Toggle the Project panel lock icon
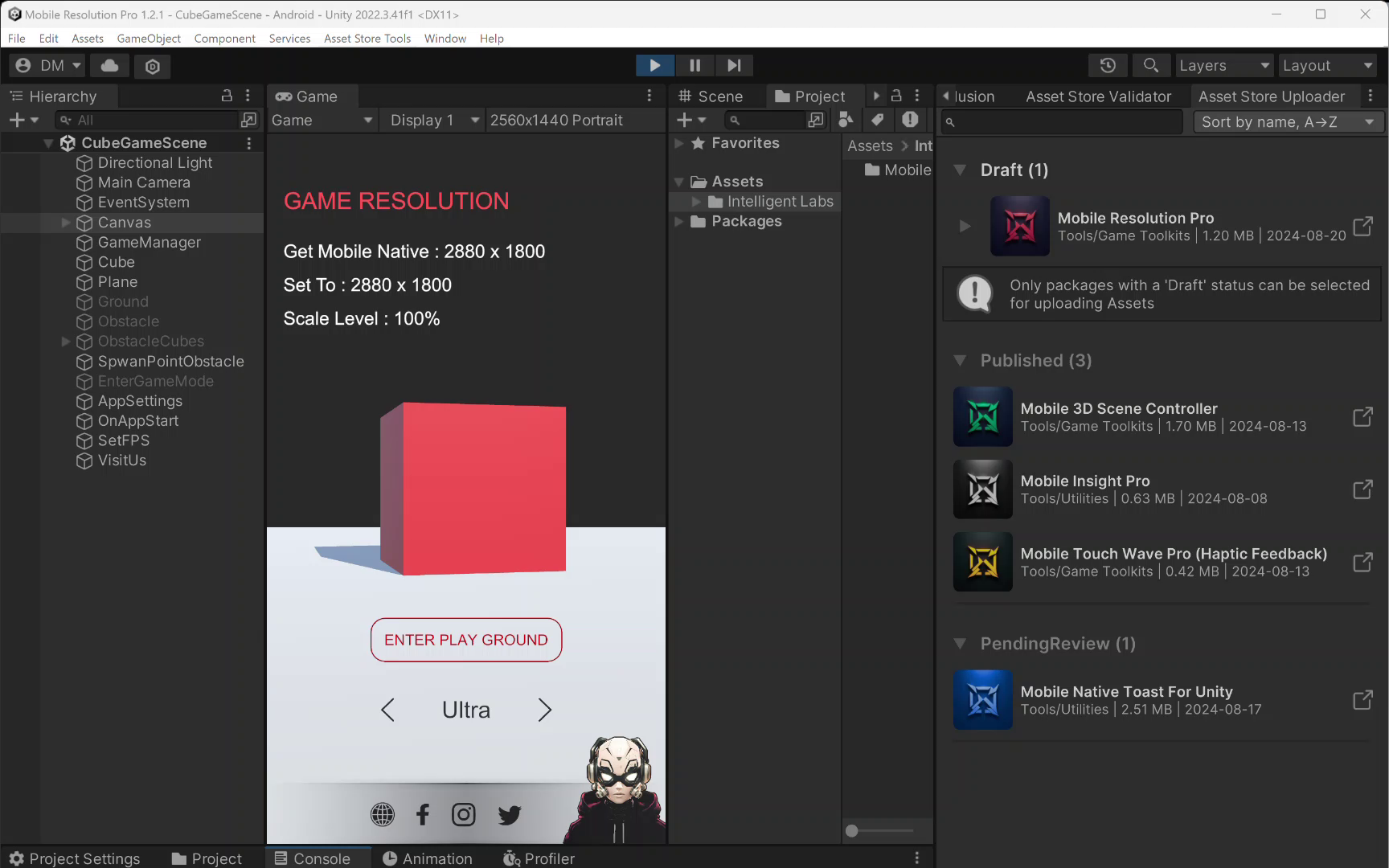The width and height of the screenshot is (1389, 868). pos(896,96)
